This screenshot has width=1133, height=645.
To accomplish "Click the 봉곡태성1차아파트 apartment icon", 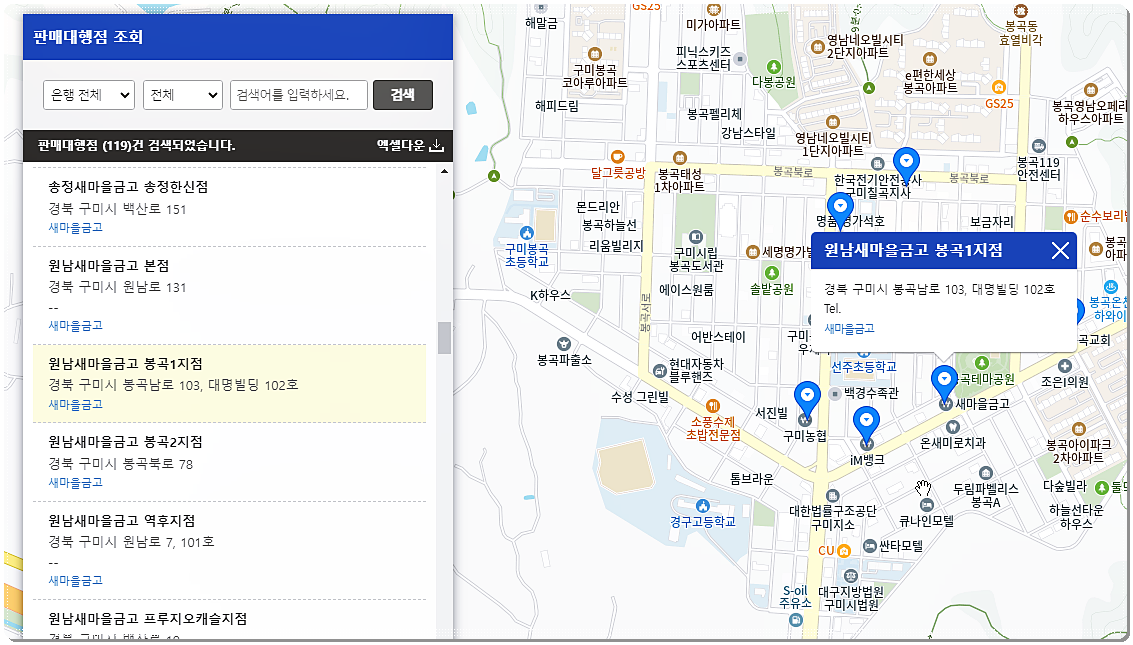I will pos(679,158).
